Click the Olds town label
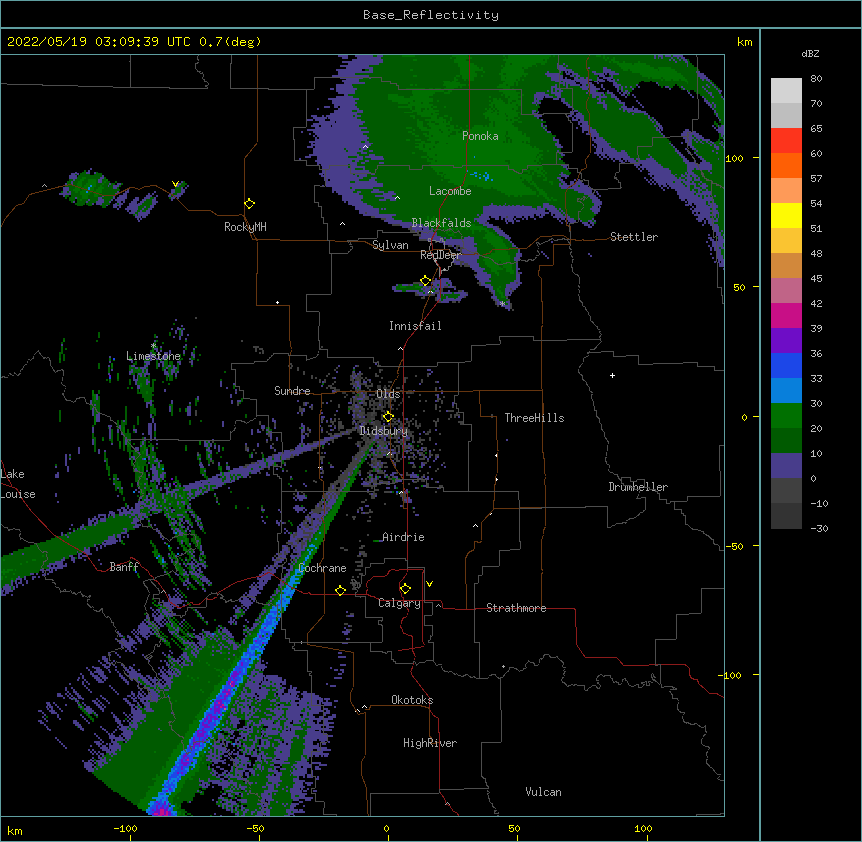The width and height of the screenshot is (862, 842). 388,394
